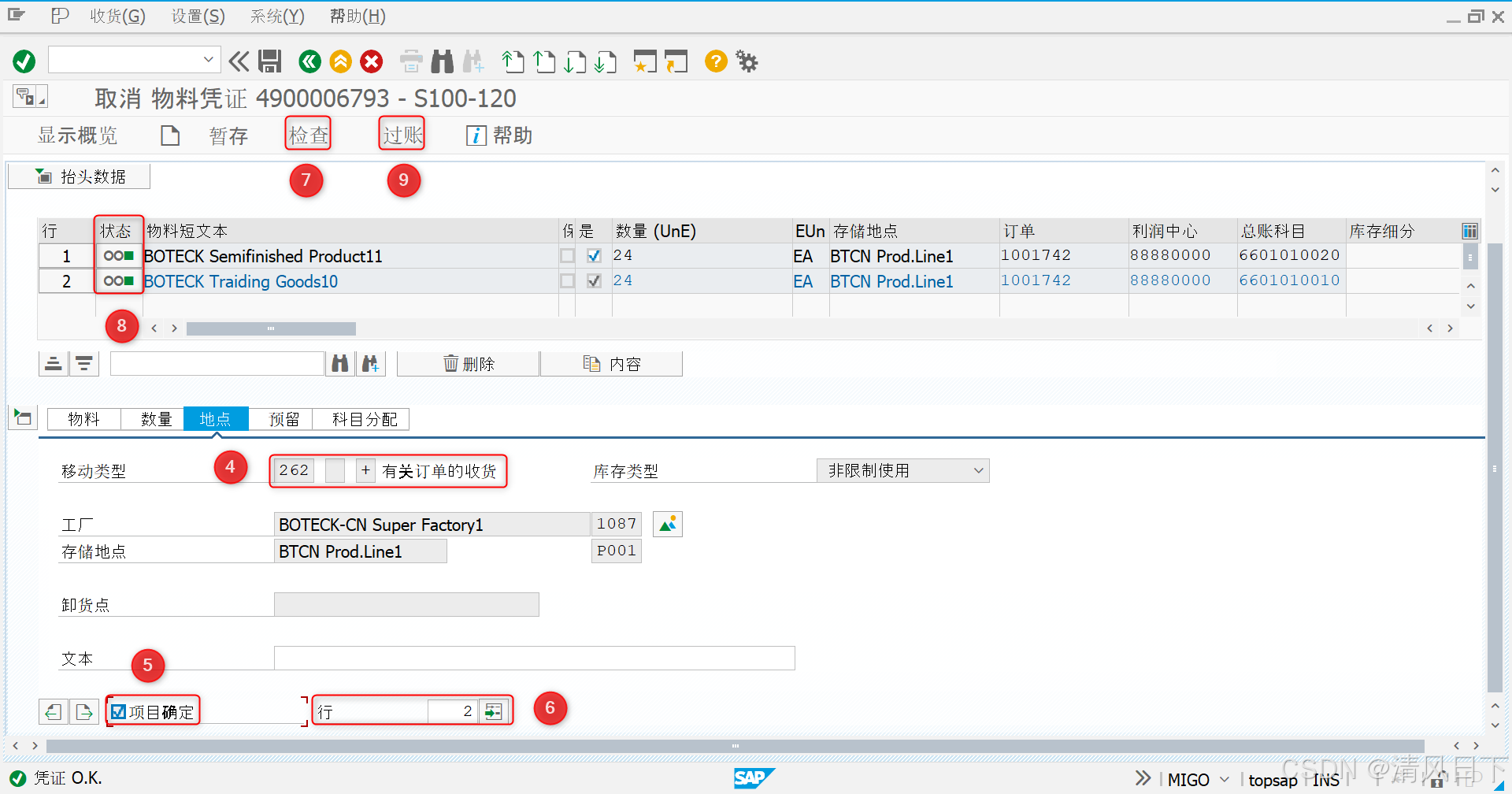Open the MIGO status bar dropdown arrow
The width and height of the screenshot is (1512, 794).
point(1225,779)
